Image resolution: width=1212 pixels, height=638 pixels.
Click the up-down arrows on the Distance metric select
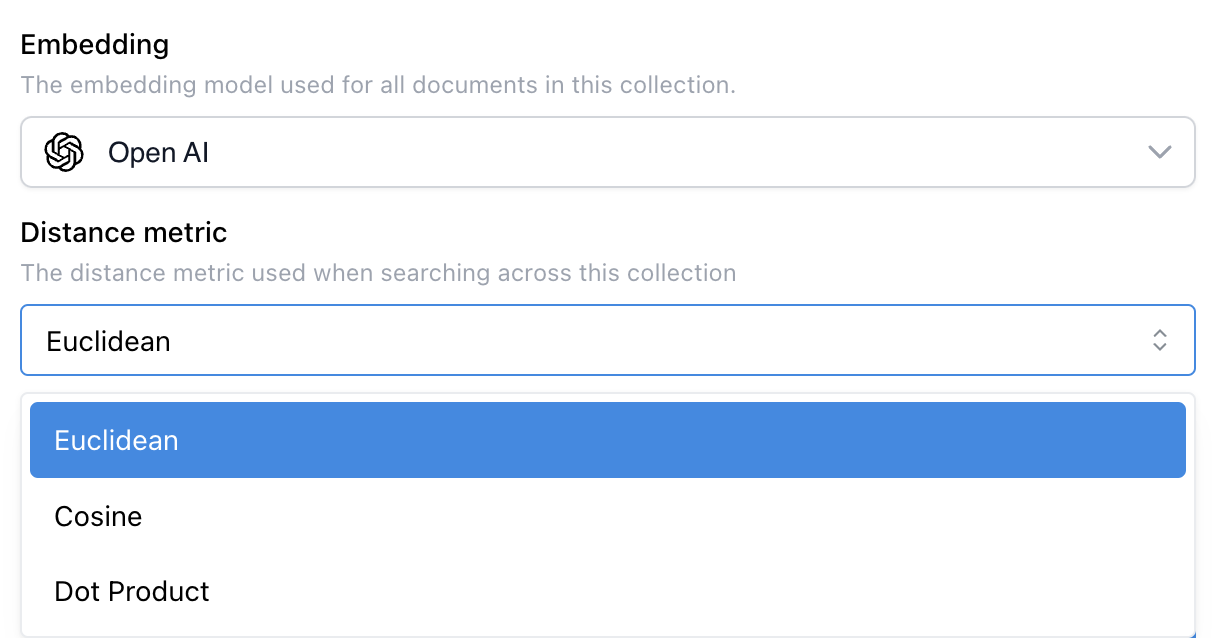[1160, 340]
